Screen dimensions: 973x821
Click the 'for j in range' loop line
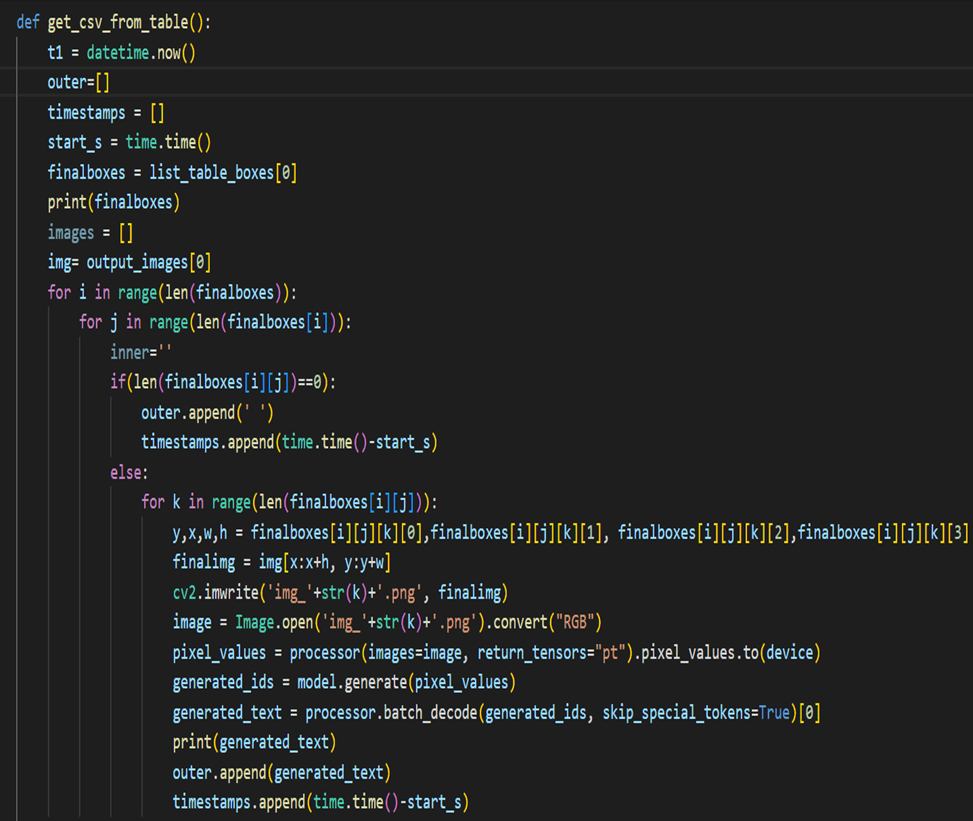coord(215,322)
